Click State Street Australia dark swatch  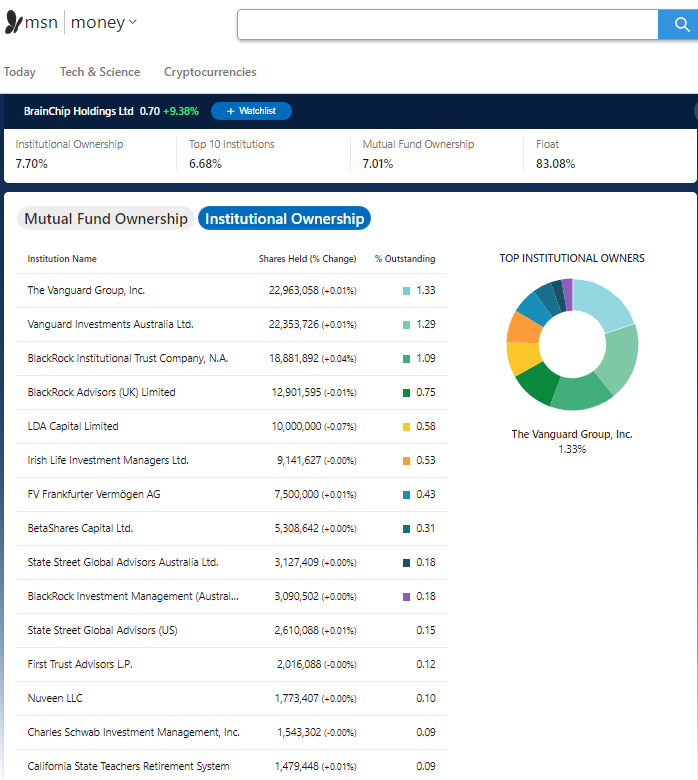pos(406,563)
